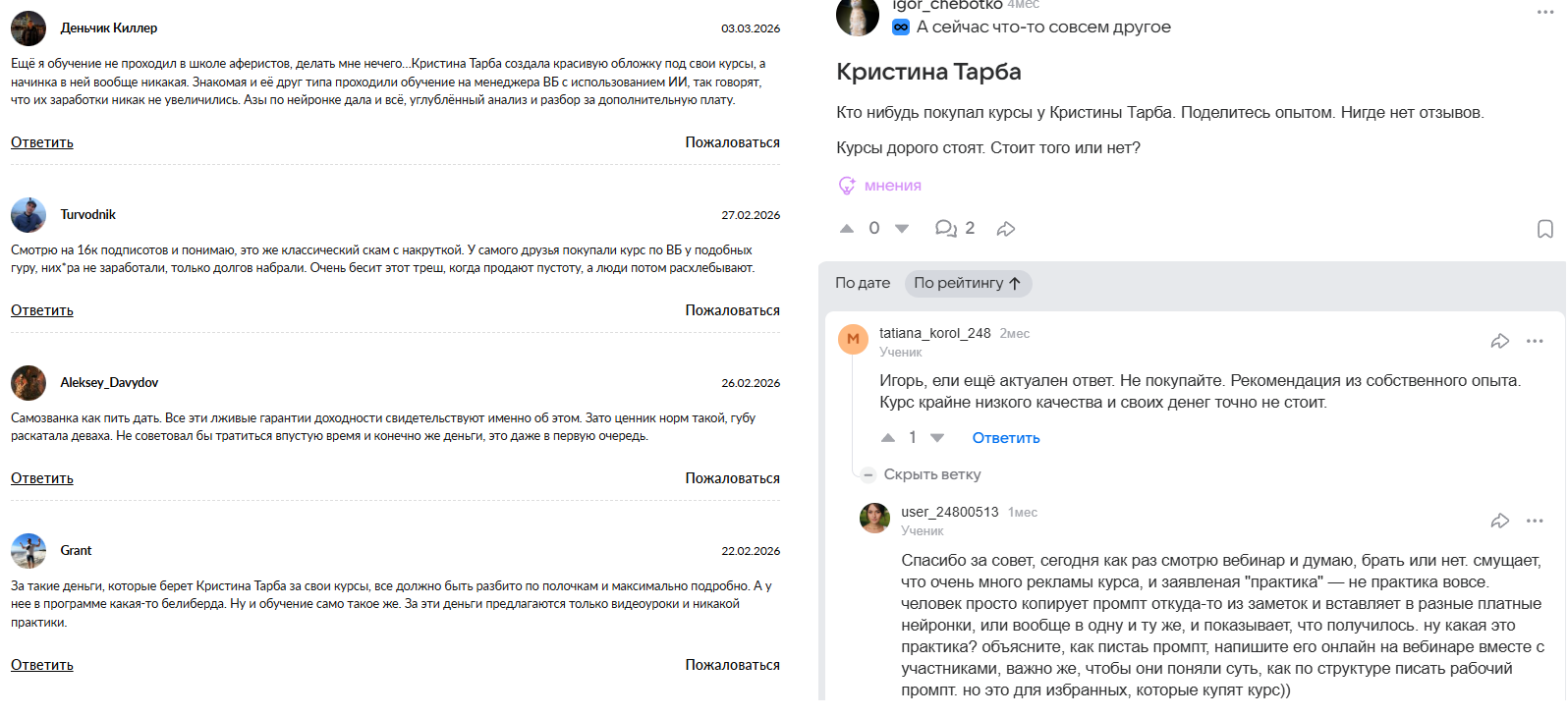
Task: Select the По рейтингу sorting tab
Action: (x=967, y=283)
